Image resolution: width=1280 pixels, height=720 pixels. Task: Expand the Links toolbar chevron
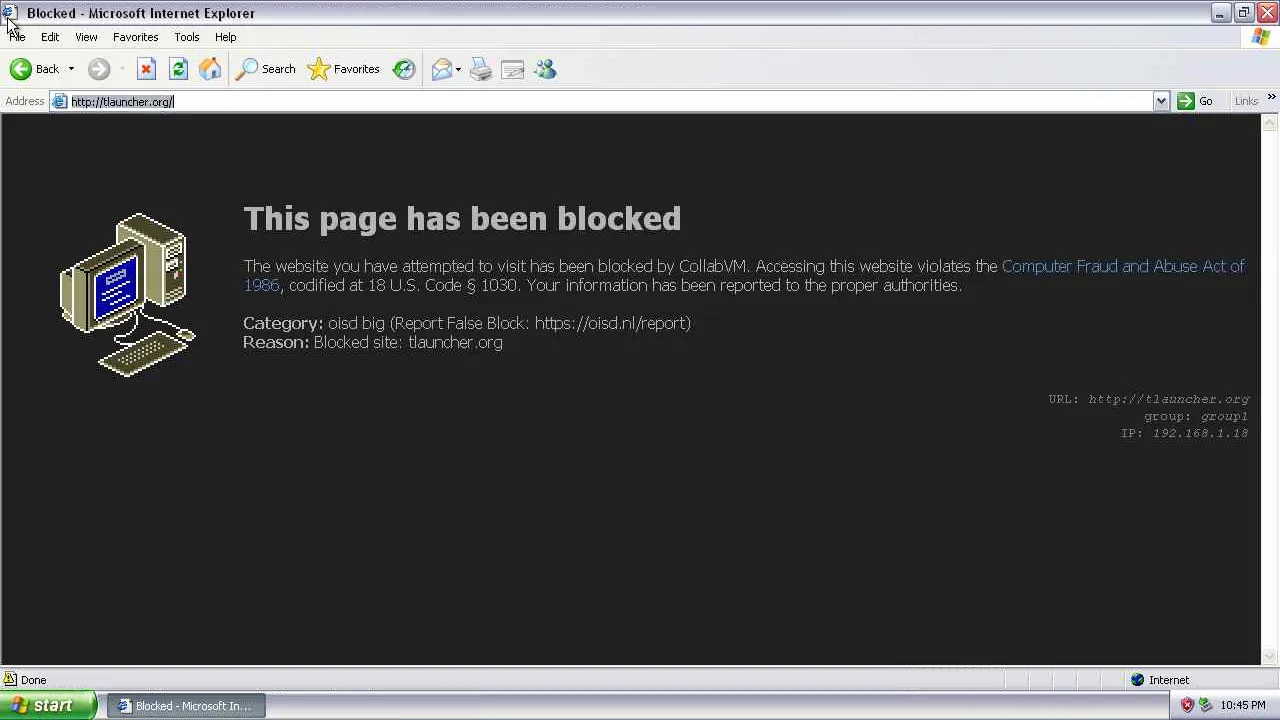click(x=1271, y=97)
